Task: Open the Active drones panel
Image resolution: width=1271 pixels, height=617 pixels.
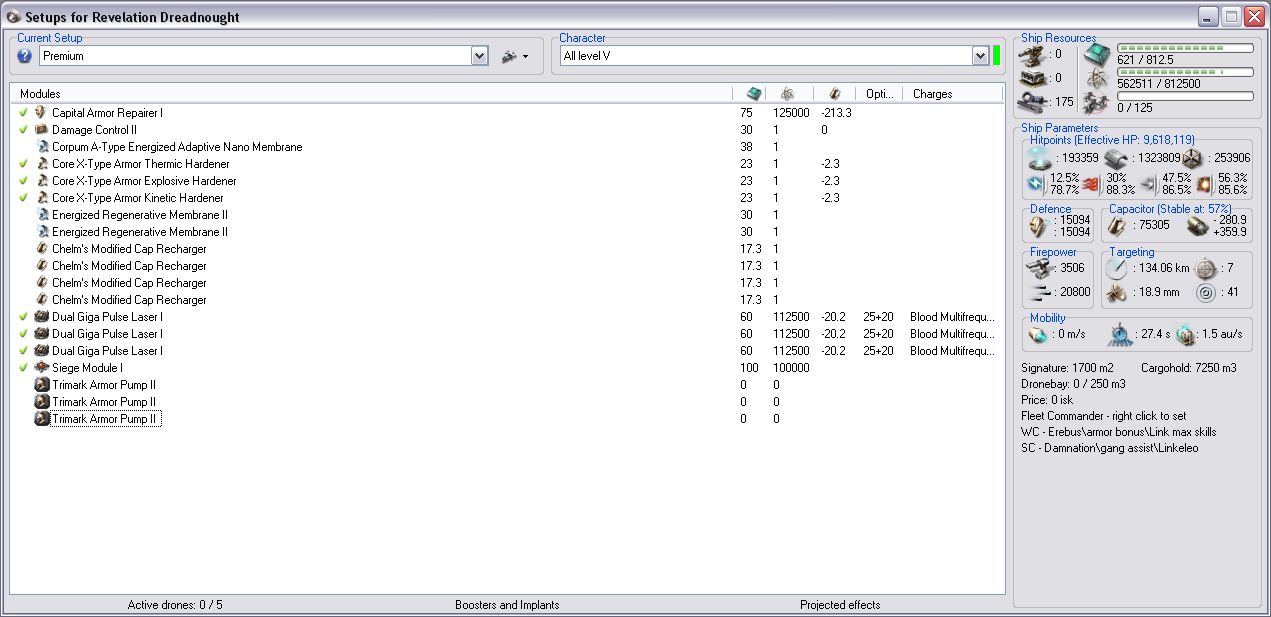Action: pyautogui.click(x=175, y=604)
